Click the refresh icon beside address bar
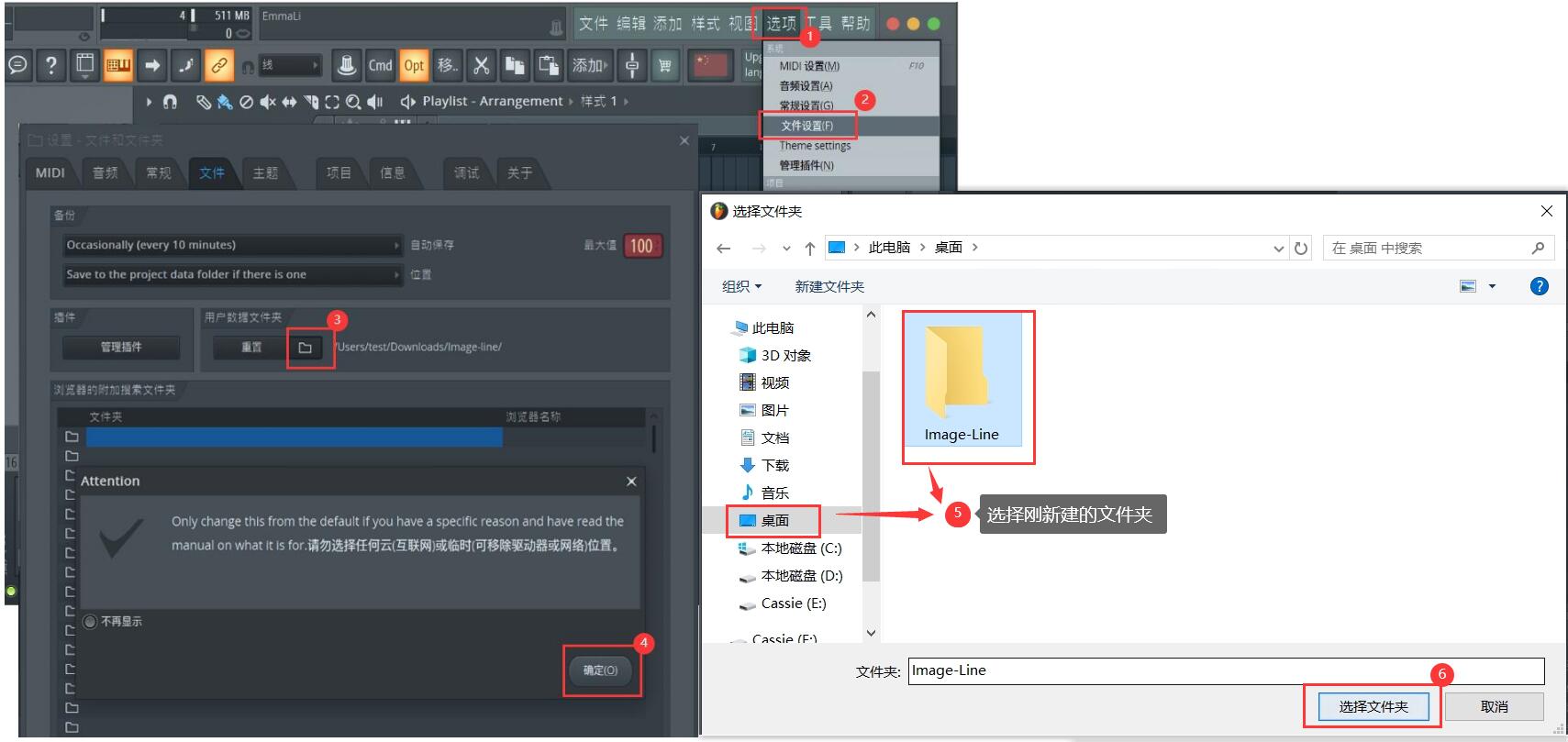Screen dimensions: 1568x742 [x=1301, y=249]
